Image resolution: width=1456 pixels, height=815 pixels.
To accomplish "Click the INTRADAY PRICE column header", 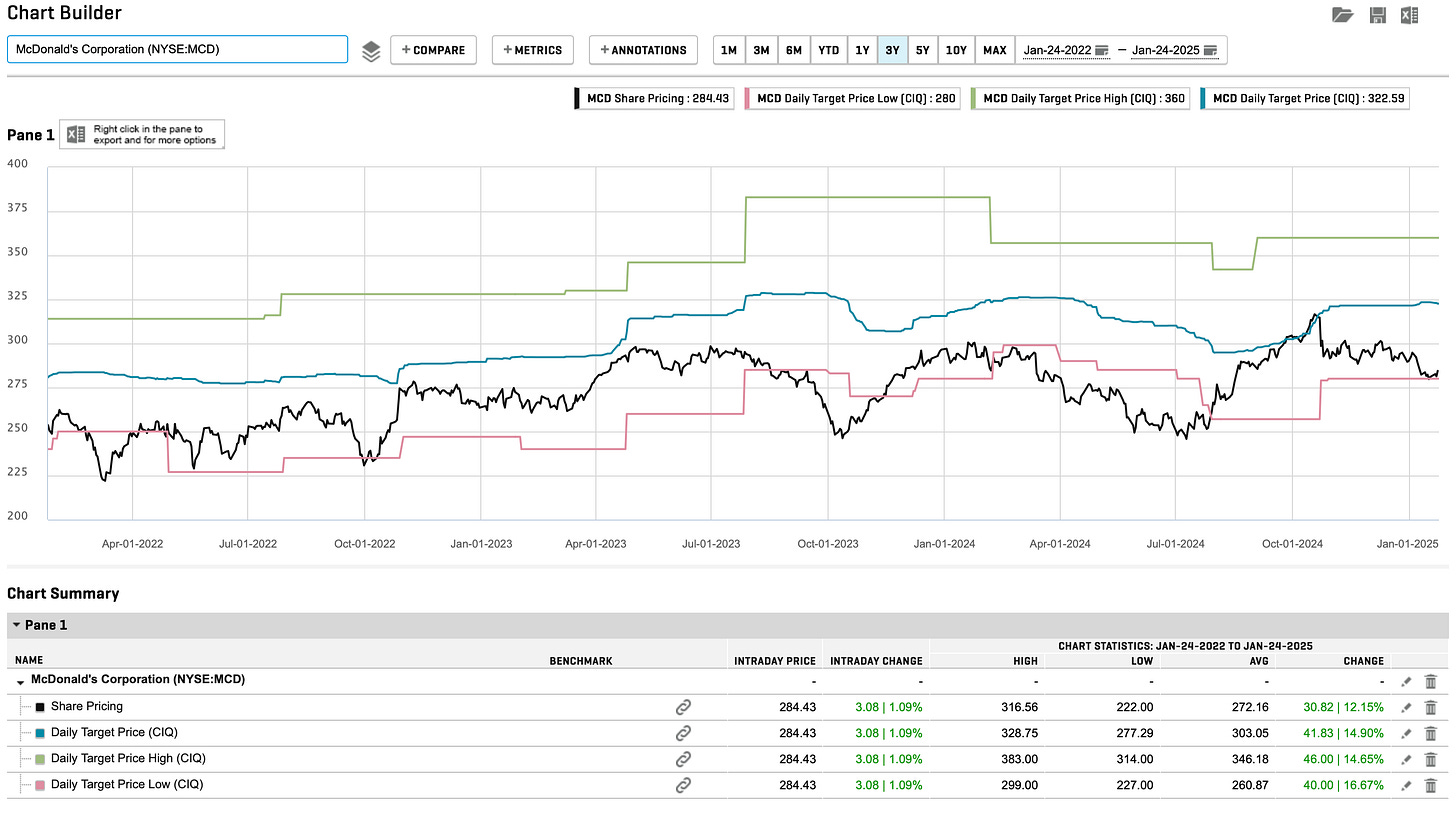I will [x=775, y=661].
